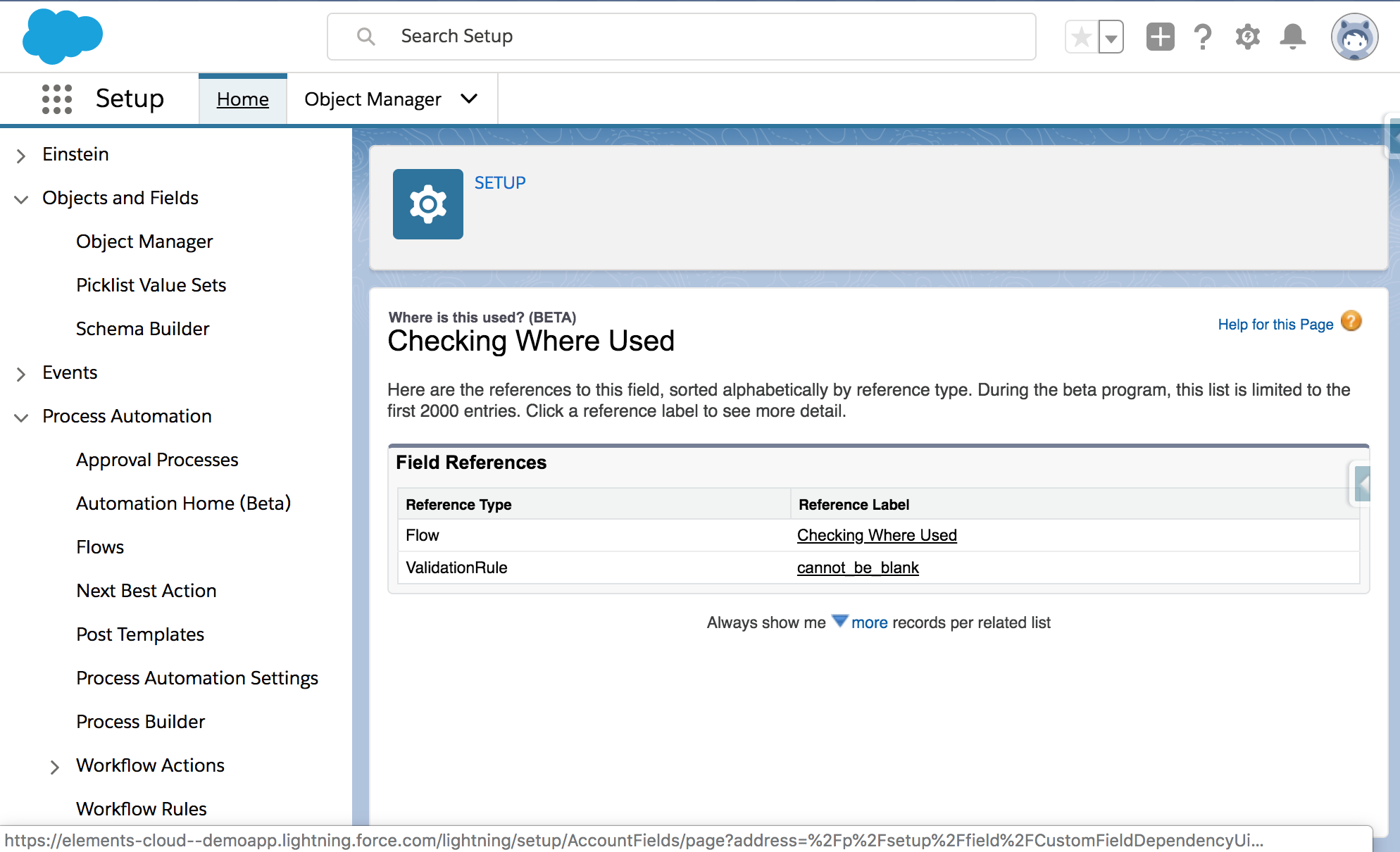Open the notifications bell

click(1292, 36)
